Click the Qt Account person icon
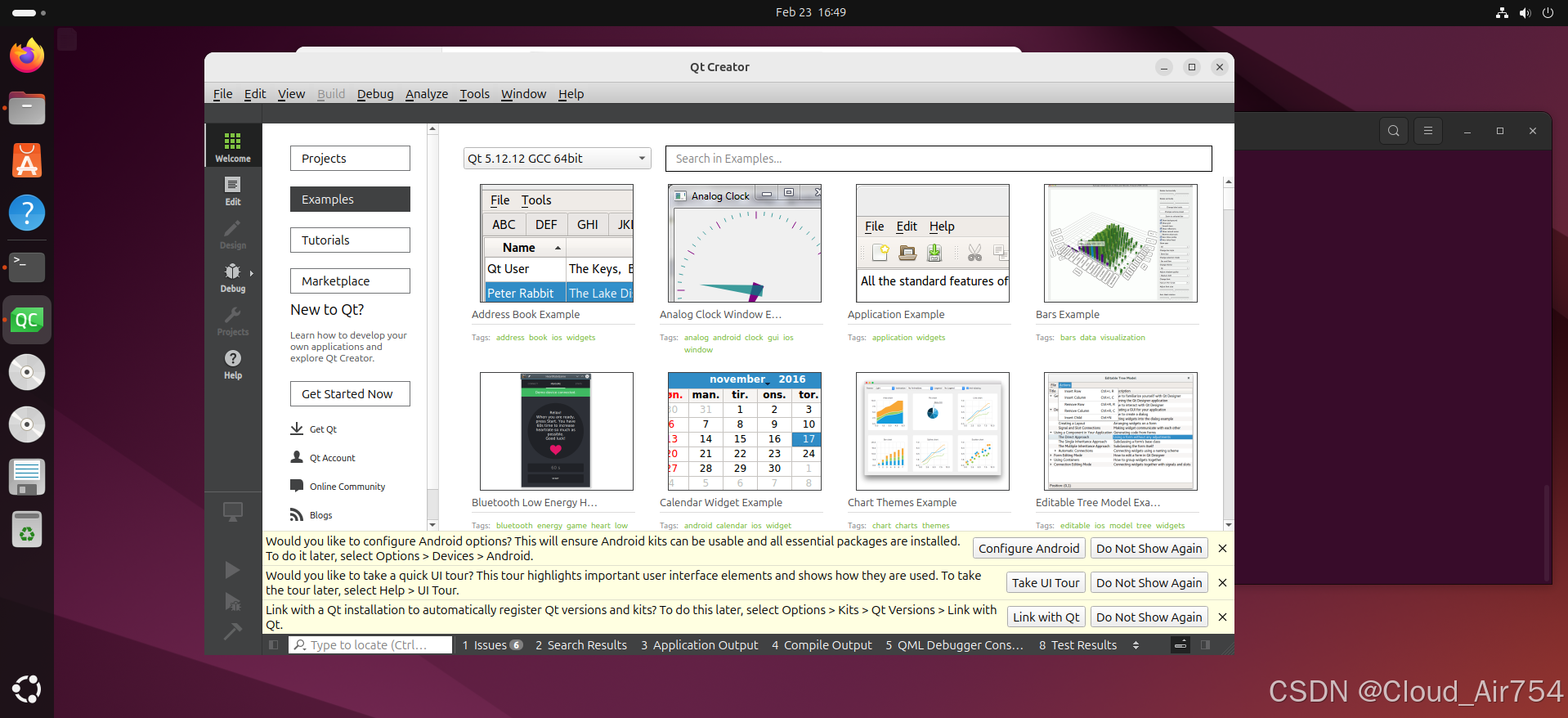 [x=297, y=457]
